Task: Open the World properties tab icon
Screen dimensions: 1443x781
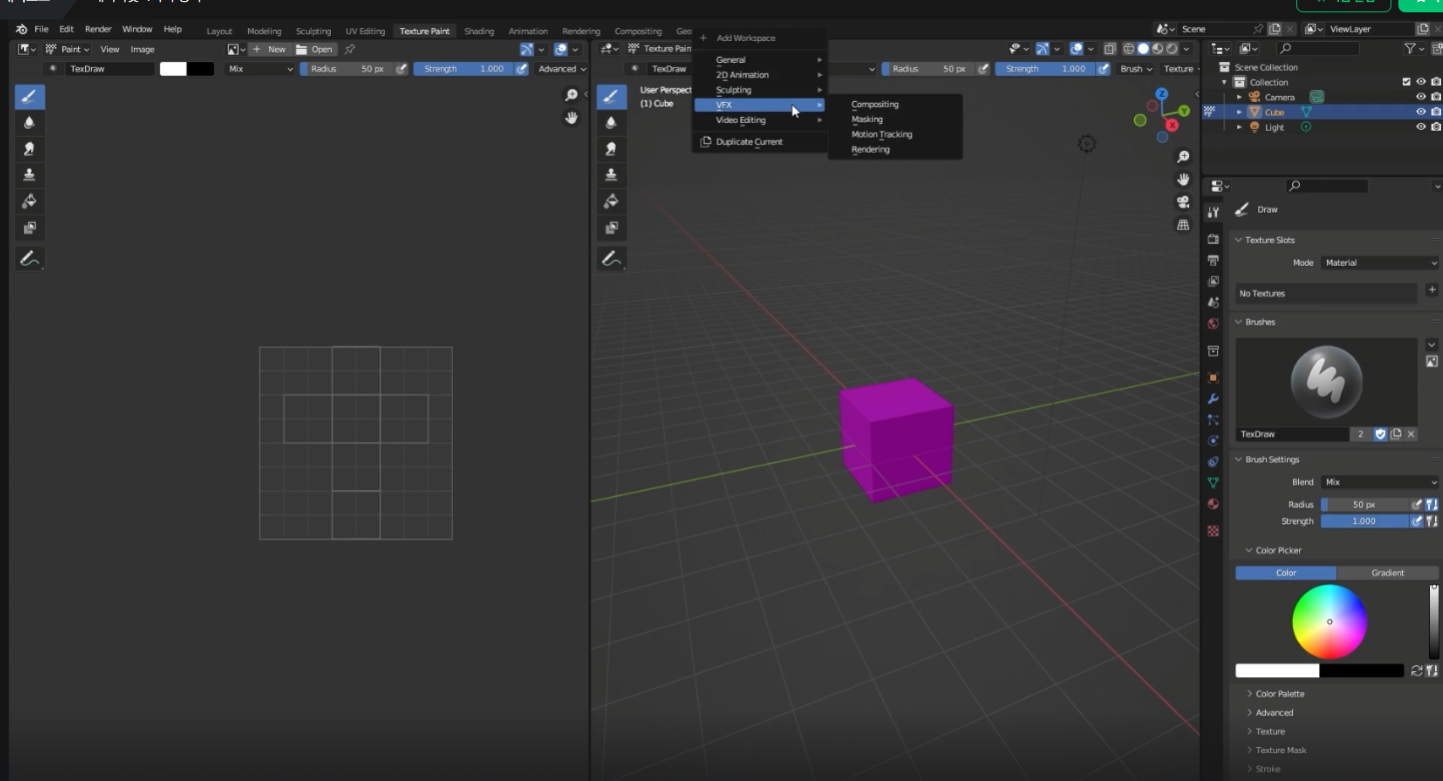Action: (1213, 323)
